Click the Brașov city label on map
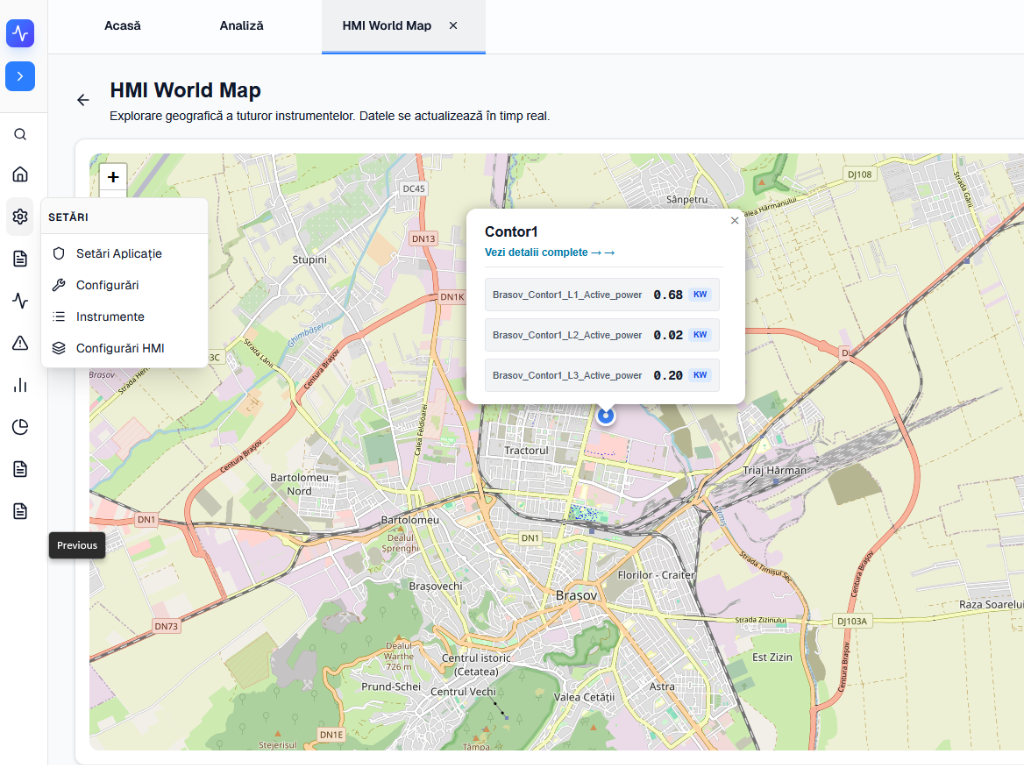The image size is (1024, 765). pos(576,596)
